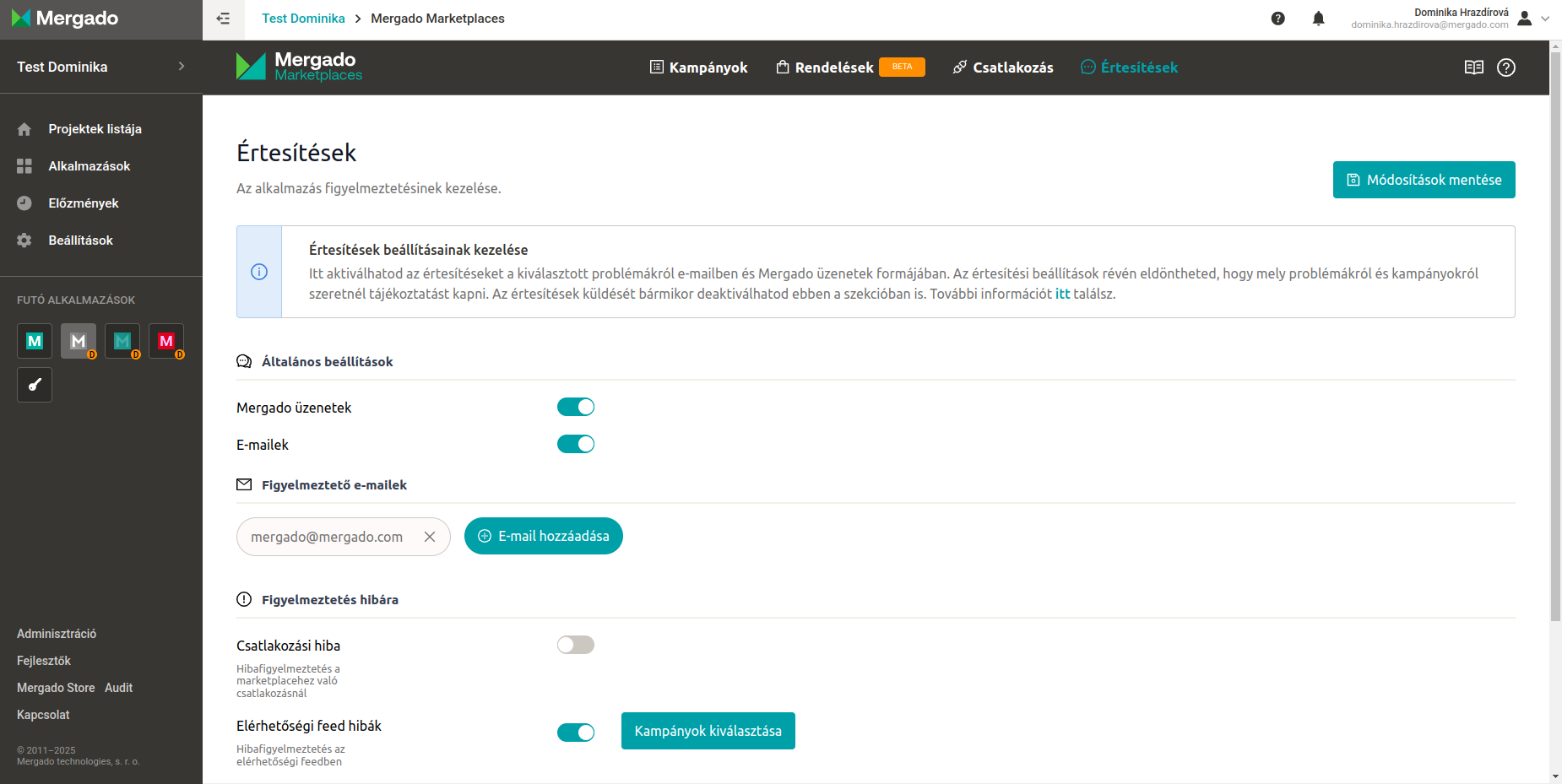
Task: Launch the gray M running app
Action: [x=79, y=341]
